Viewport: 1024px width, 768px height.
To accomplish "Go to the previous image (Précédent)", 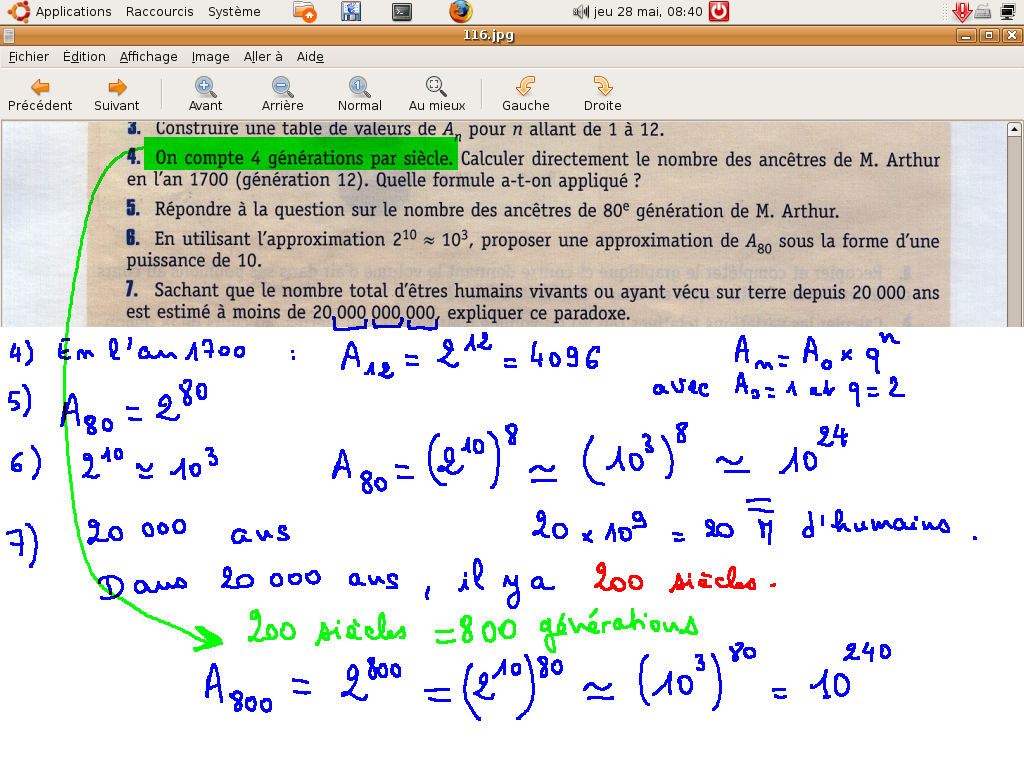I will pos(40,94).
